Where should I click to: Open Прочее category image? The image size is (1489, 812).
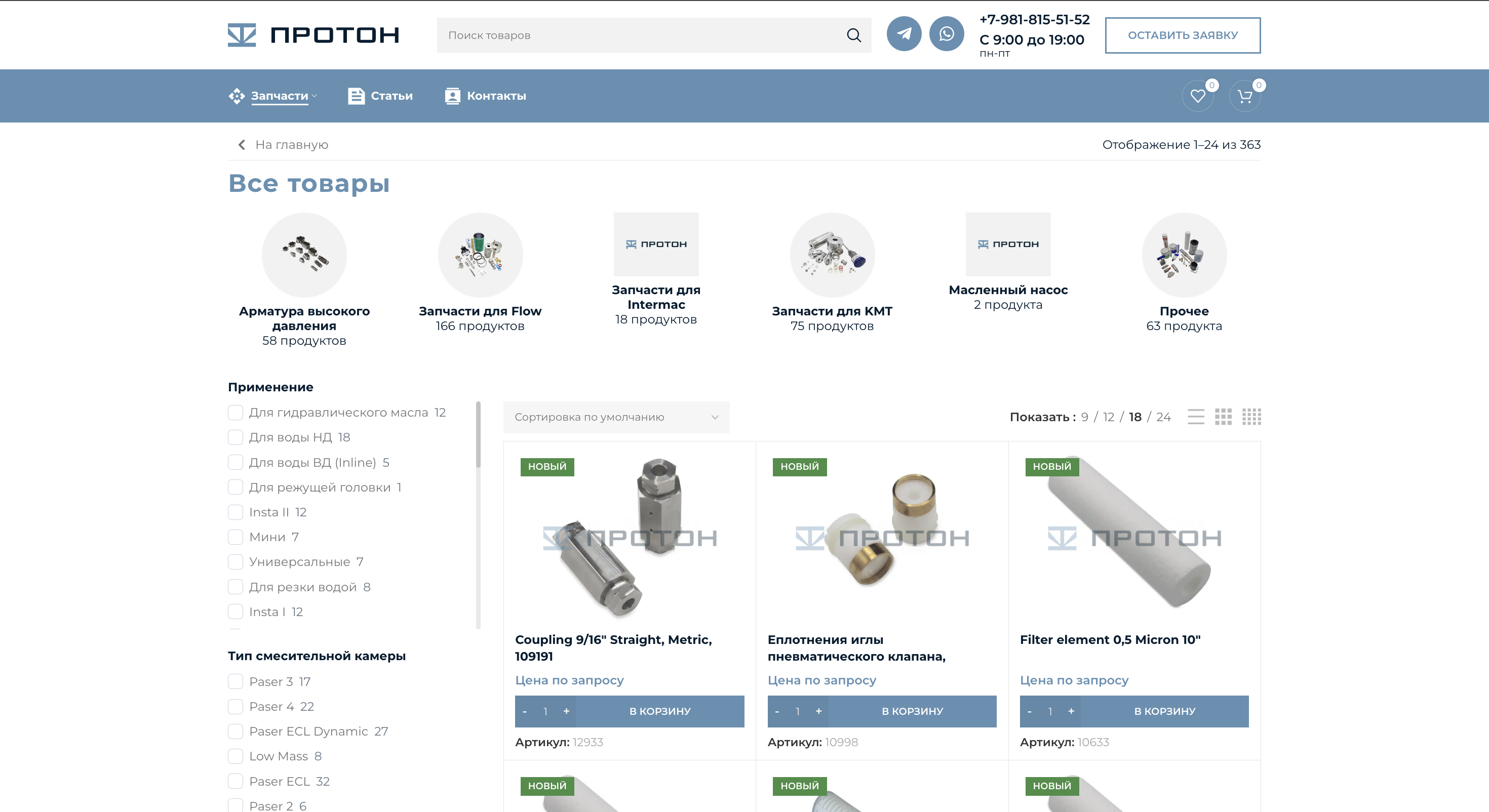1185,255
